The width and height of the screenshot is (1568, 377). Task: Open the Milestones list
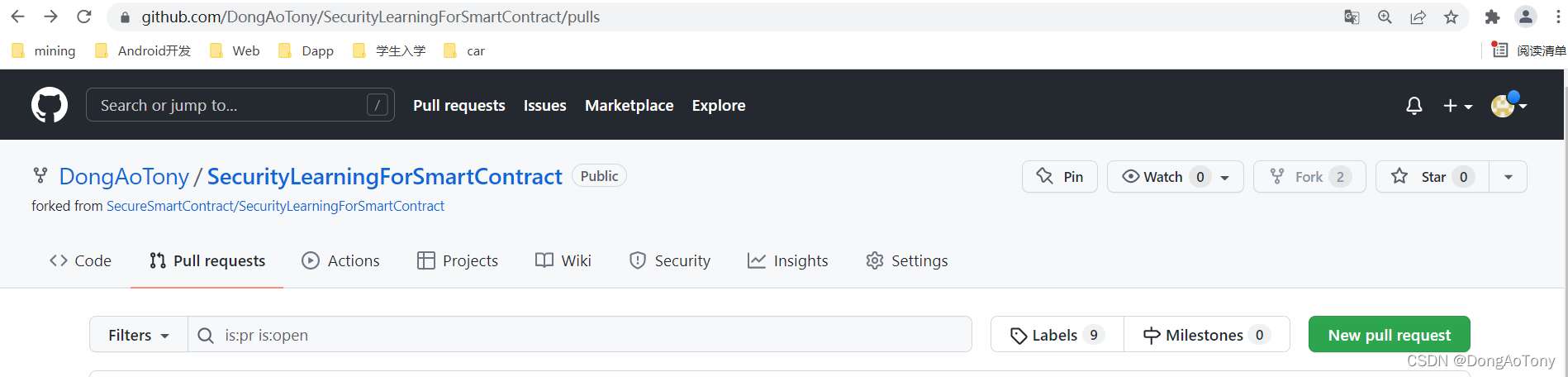point(1206,335)
